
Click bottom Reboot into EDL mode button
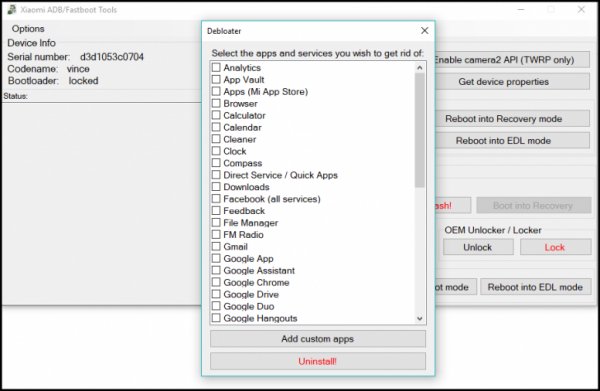tap(536, 287)
